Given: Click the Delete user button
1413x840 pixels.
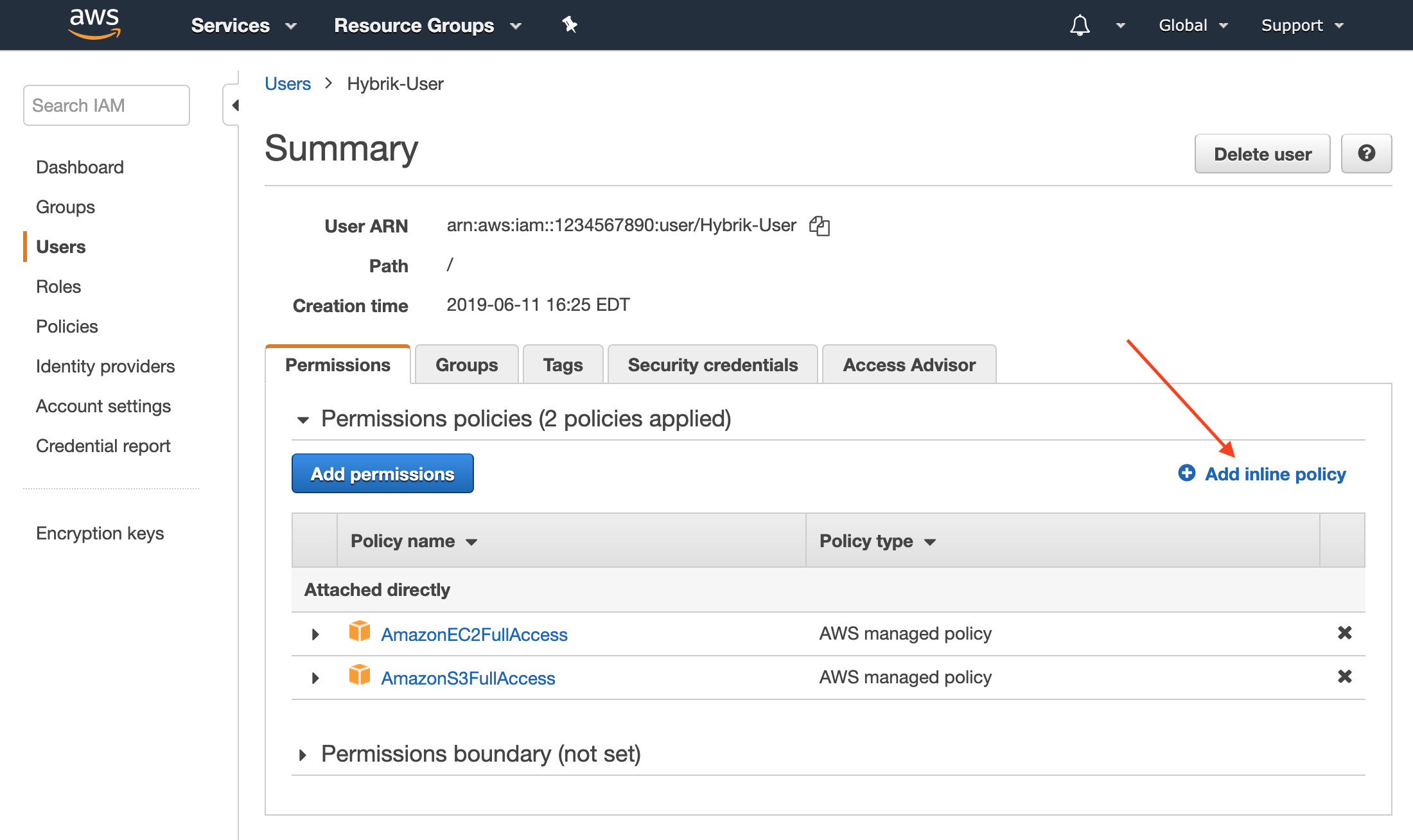Looking at the screenshot, I should [1262, 153].
